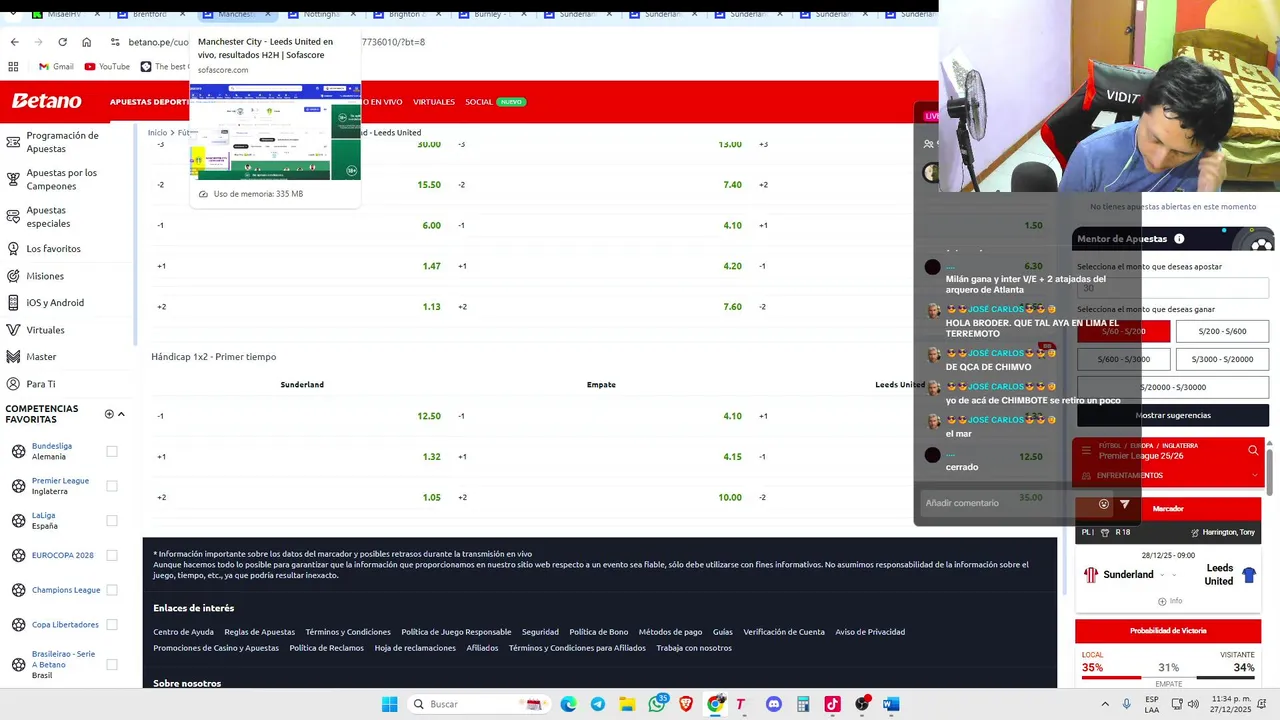Choose the S/3000 - S/20000 win range
The image size is (1280, 720).
tap(1222, 359)
